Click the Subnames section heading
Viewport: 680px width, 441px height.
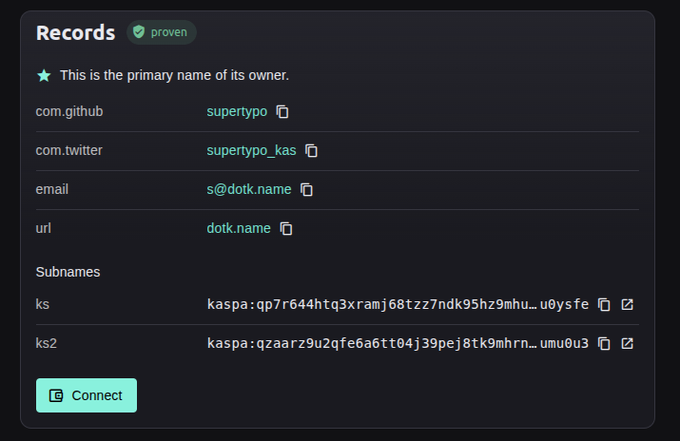[x=68, y=272]
